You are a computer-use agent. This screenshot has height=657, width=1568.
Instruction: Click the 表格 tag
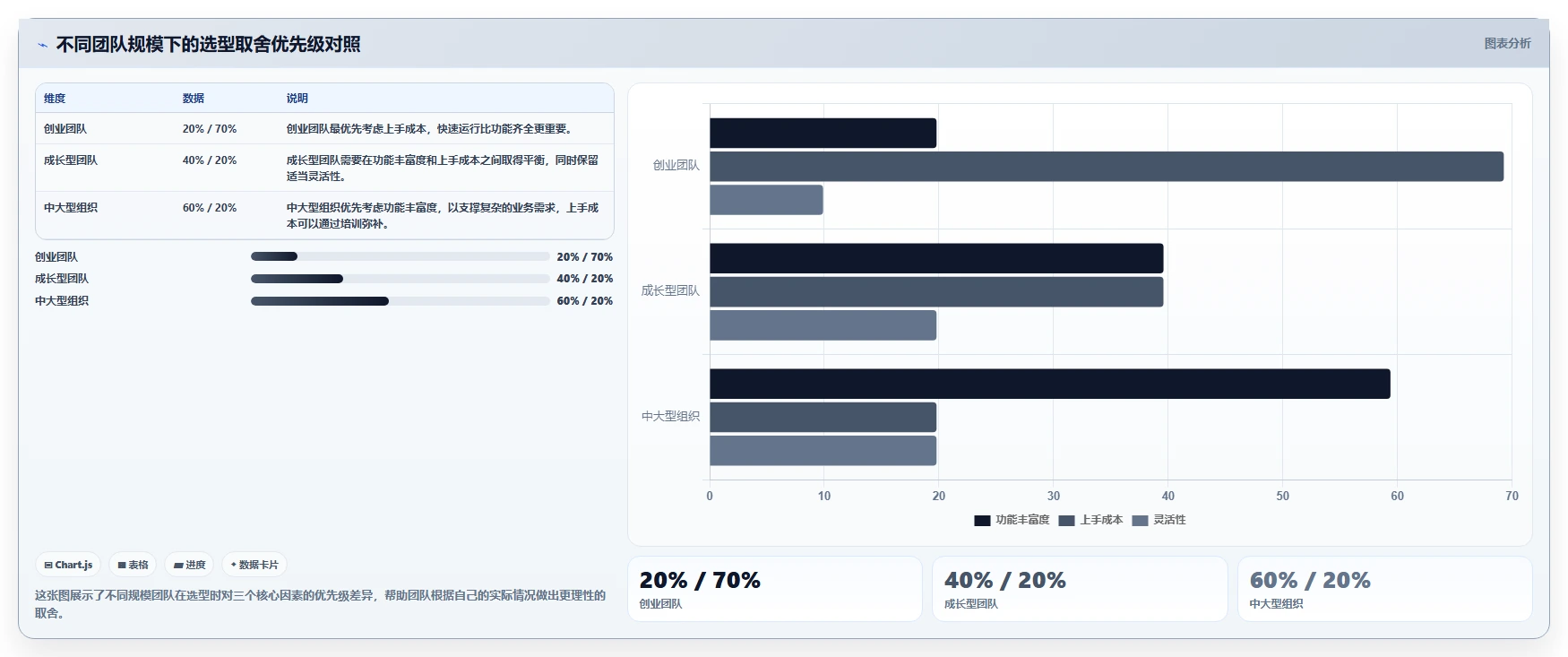coord(134,565)
